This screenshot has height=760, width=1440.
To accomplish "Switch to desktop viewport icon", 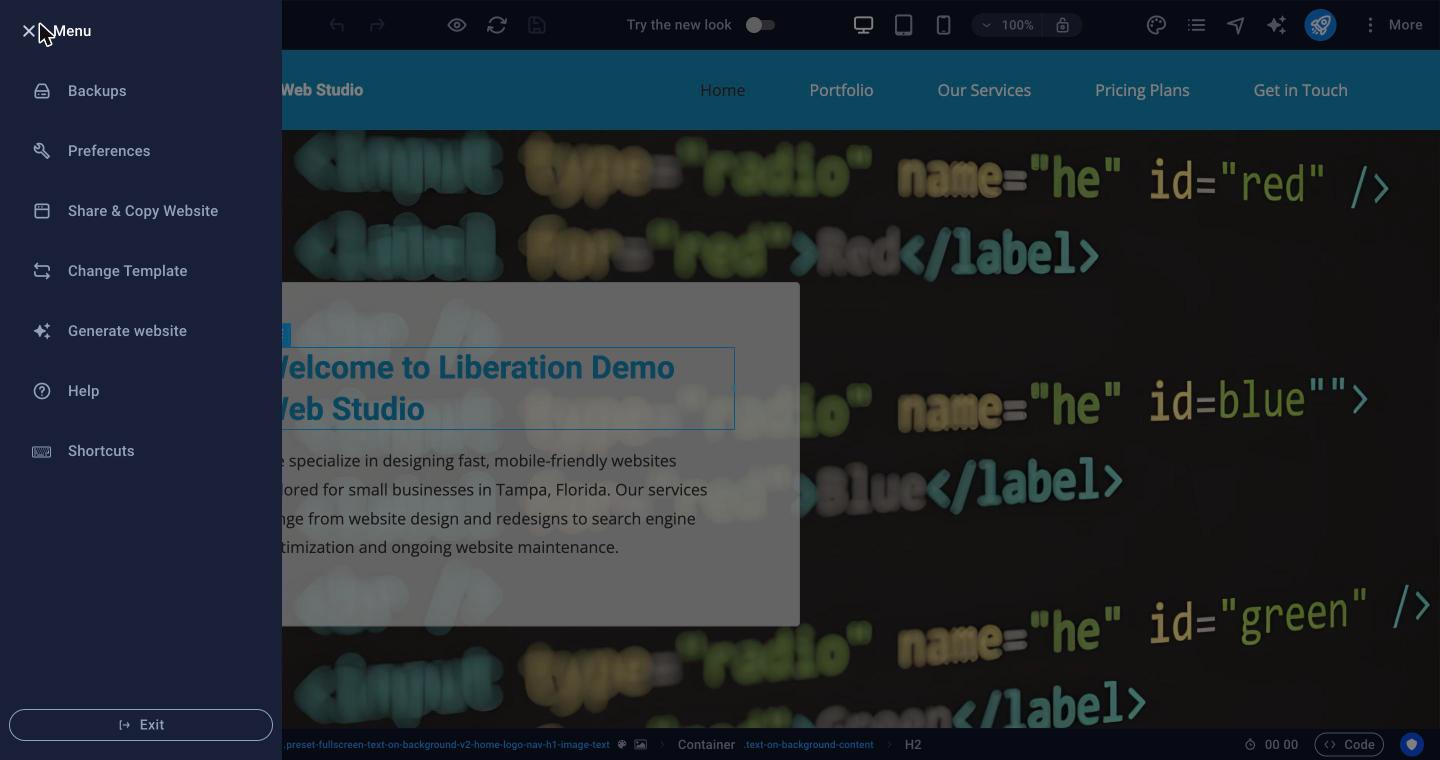I will click(863, 25).
